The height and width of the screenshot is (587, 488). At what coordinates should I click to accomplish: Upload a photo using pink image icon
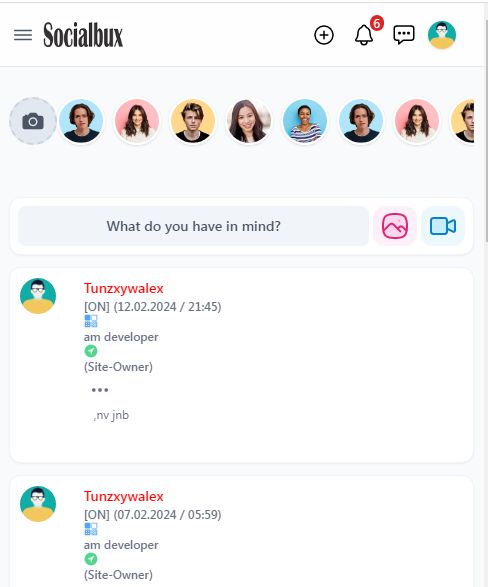[395, 226]
